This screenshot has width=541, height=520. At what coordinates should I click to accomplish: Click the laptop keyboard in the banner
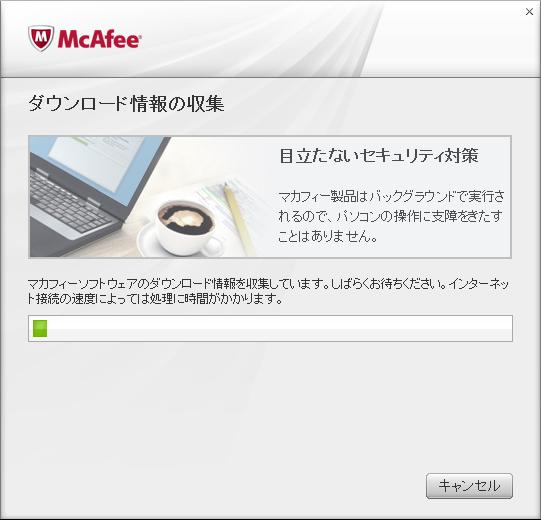[69, 204]
